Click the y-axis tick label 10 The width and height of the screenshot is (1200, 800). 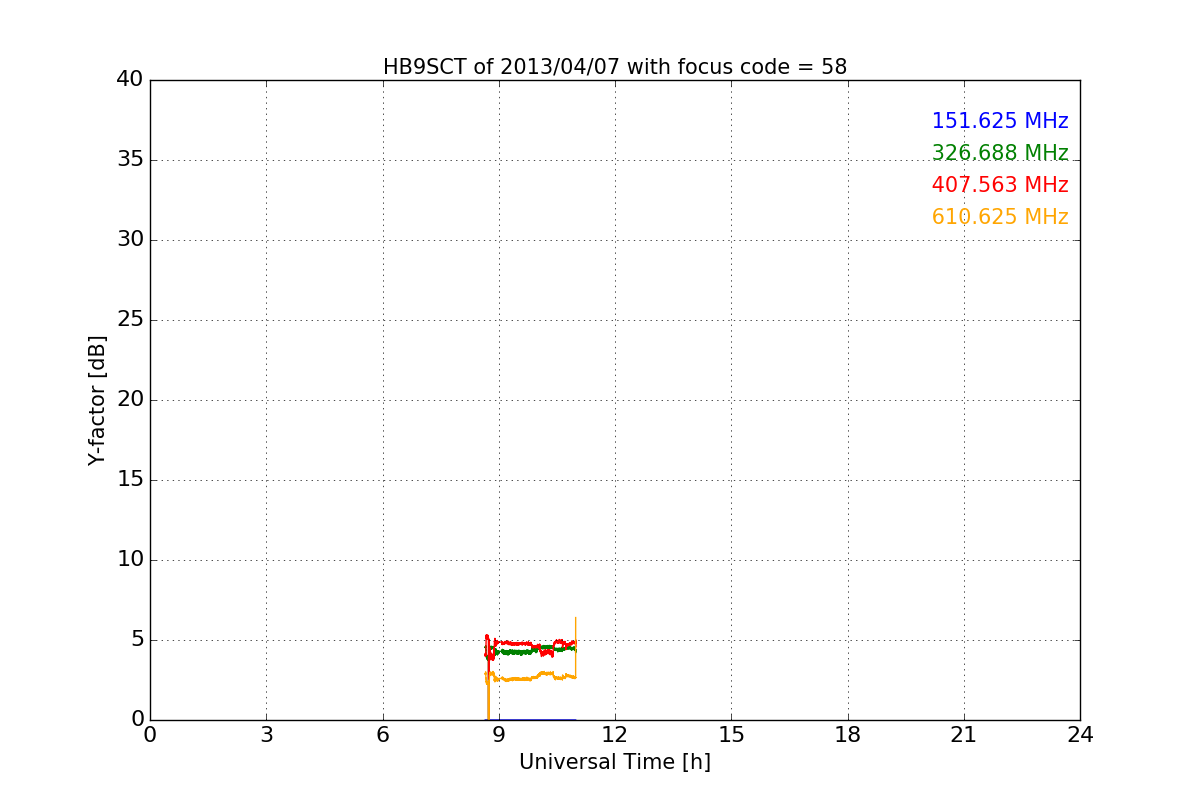130,560
